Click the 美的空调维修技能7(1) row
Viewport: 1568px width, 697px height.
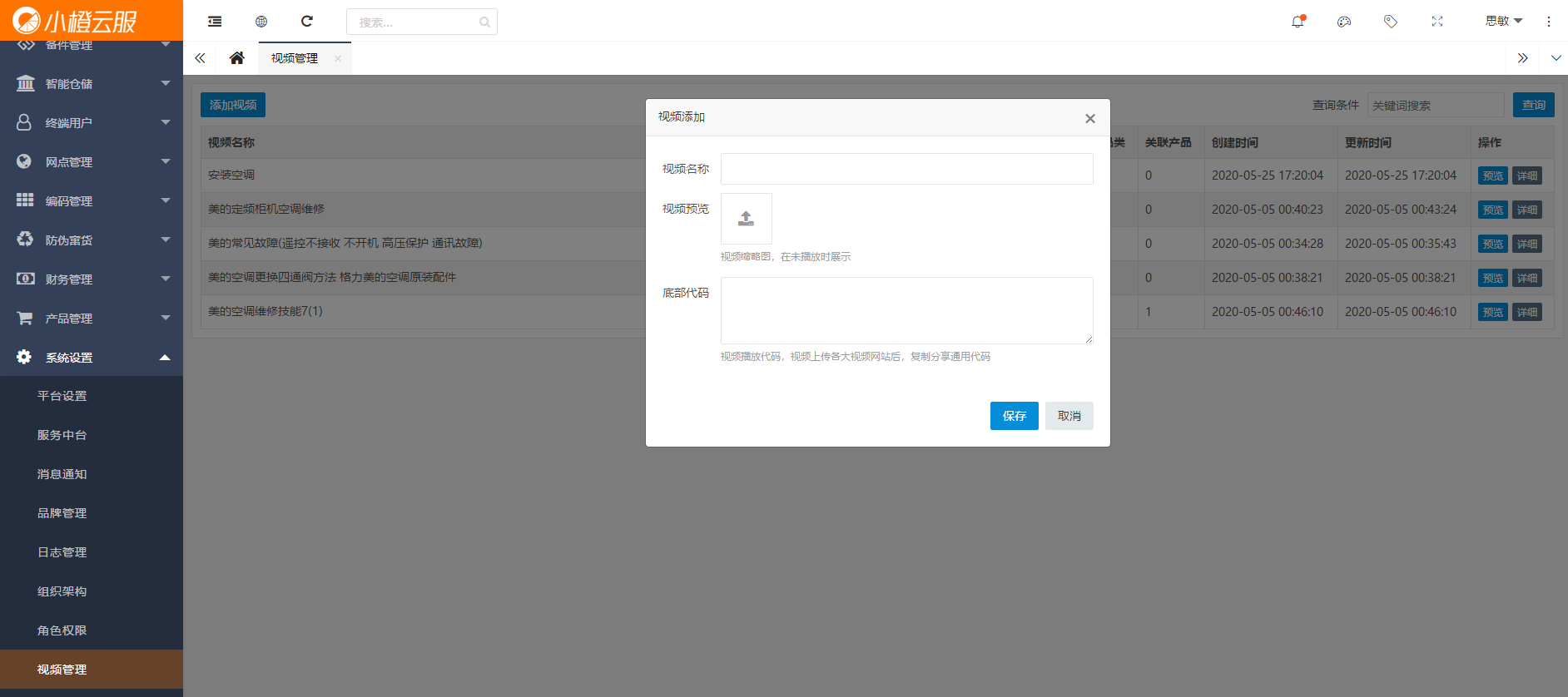click(x=265, y=312)
